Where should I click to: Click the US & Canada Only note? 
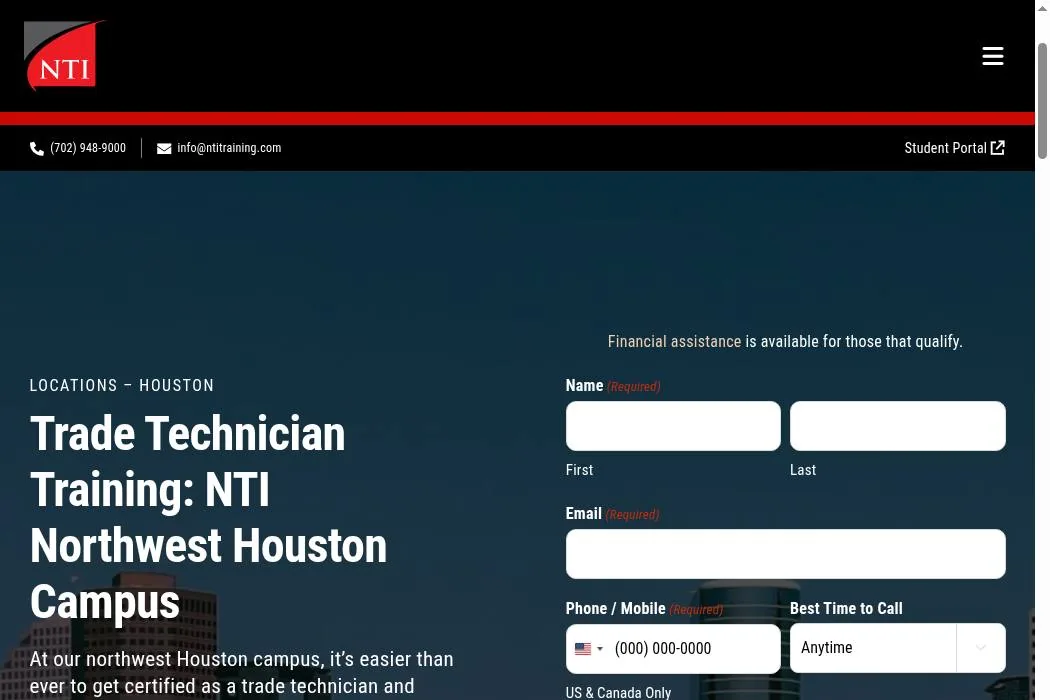click(618, 692)
